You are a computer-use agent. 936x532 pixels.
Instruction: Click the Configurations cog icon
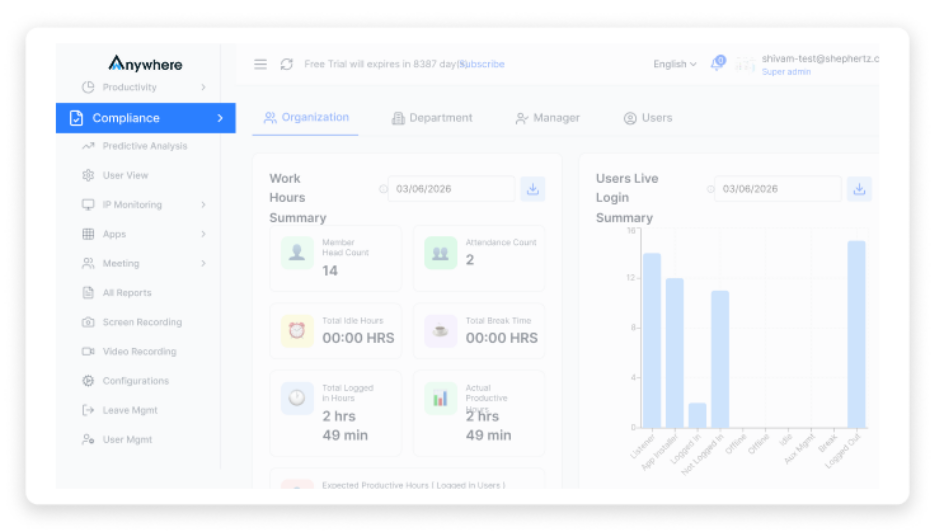pyautogui.click(x=88, y=380)
